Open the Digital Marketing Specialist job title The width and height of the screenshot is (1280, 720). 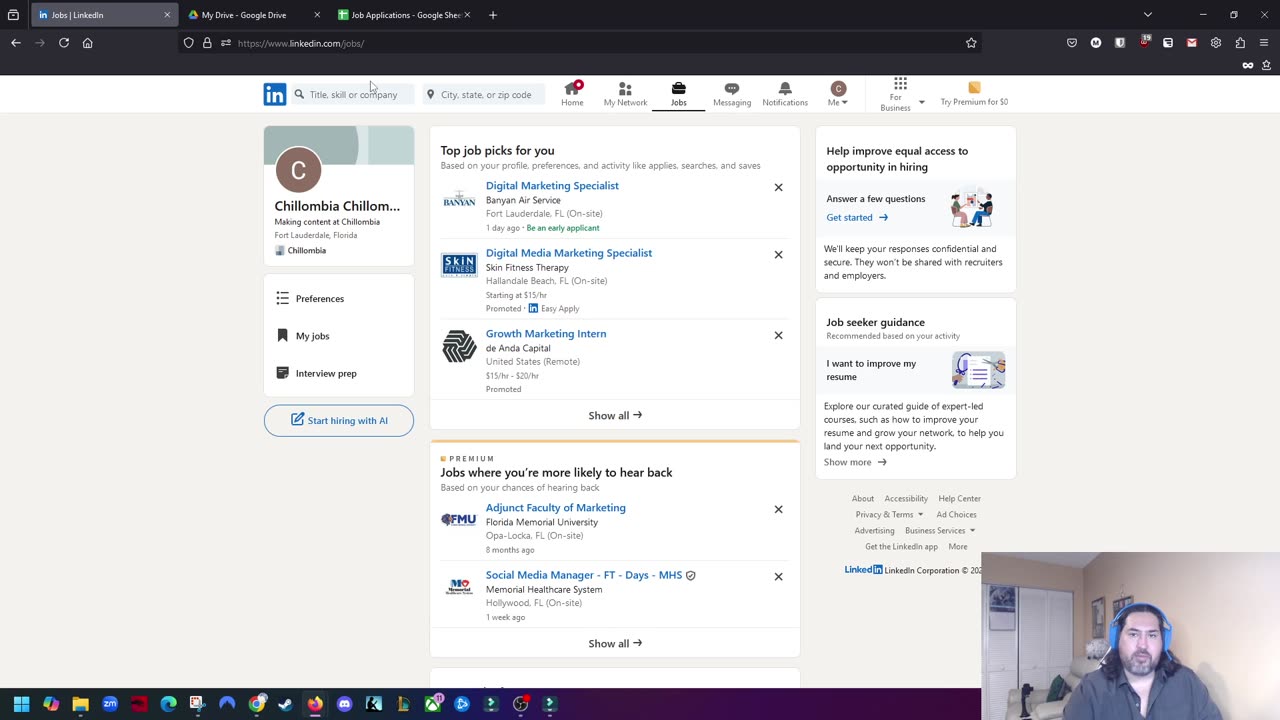click(x=552, y=185)
